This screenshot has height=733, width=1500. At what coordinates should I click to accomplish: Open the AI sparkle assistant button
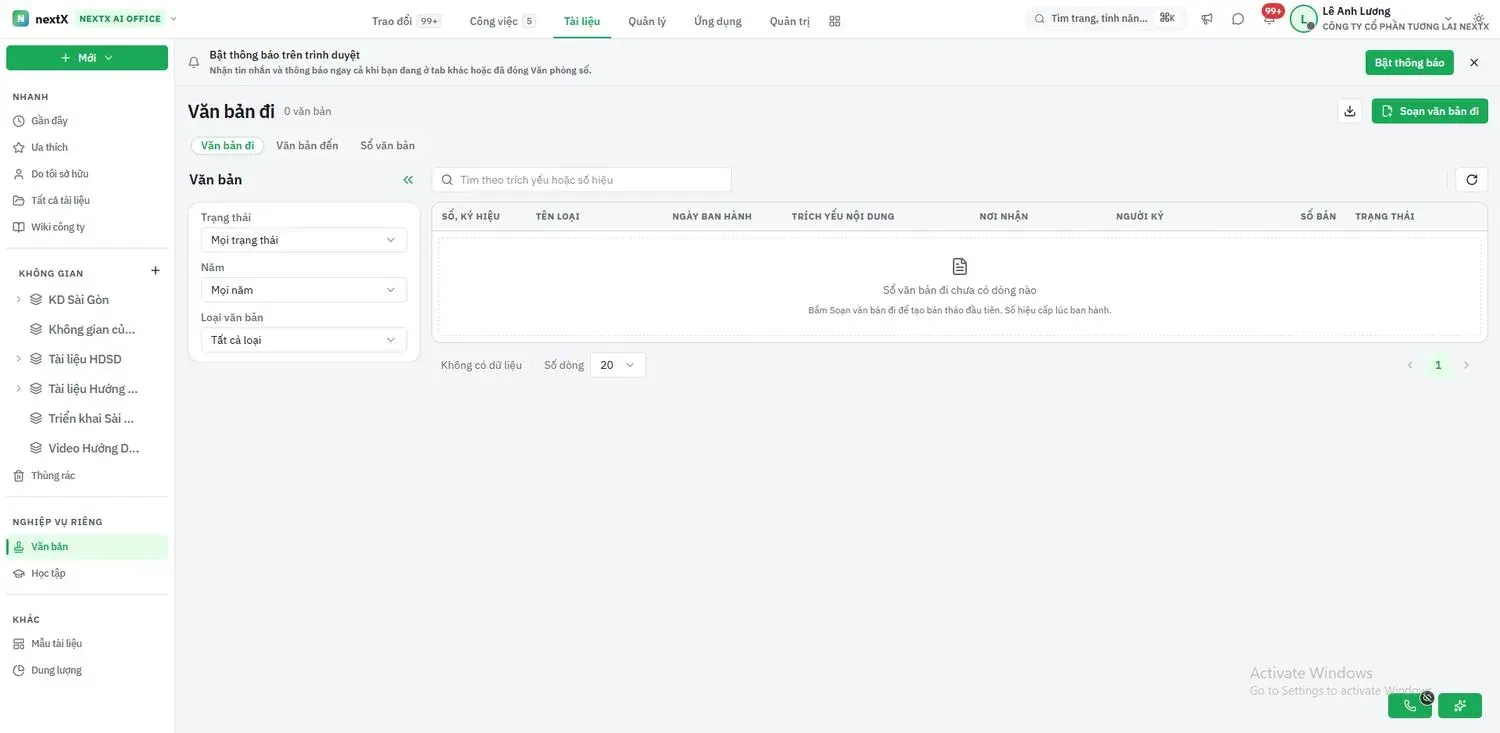pyautogui.click(x=1460, y=706)
